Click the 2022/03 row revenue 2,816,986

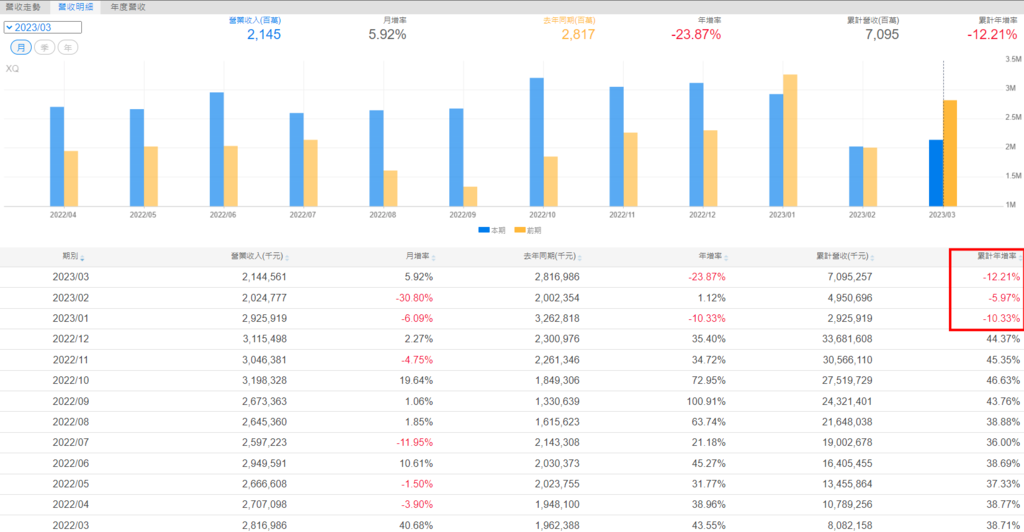pos(264,525)
